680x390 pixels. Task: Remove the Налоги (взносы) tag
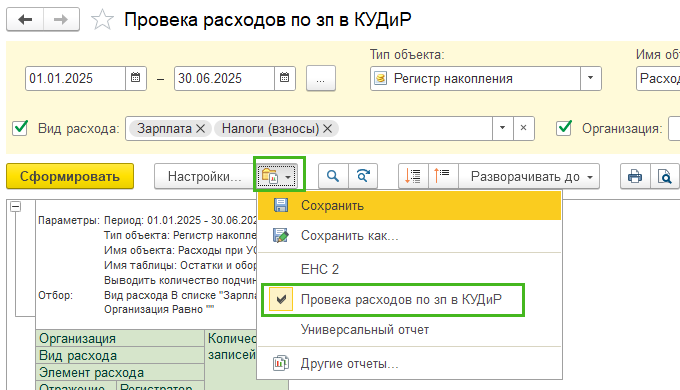coord(327,128)
